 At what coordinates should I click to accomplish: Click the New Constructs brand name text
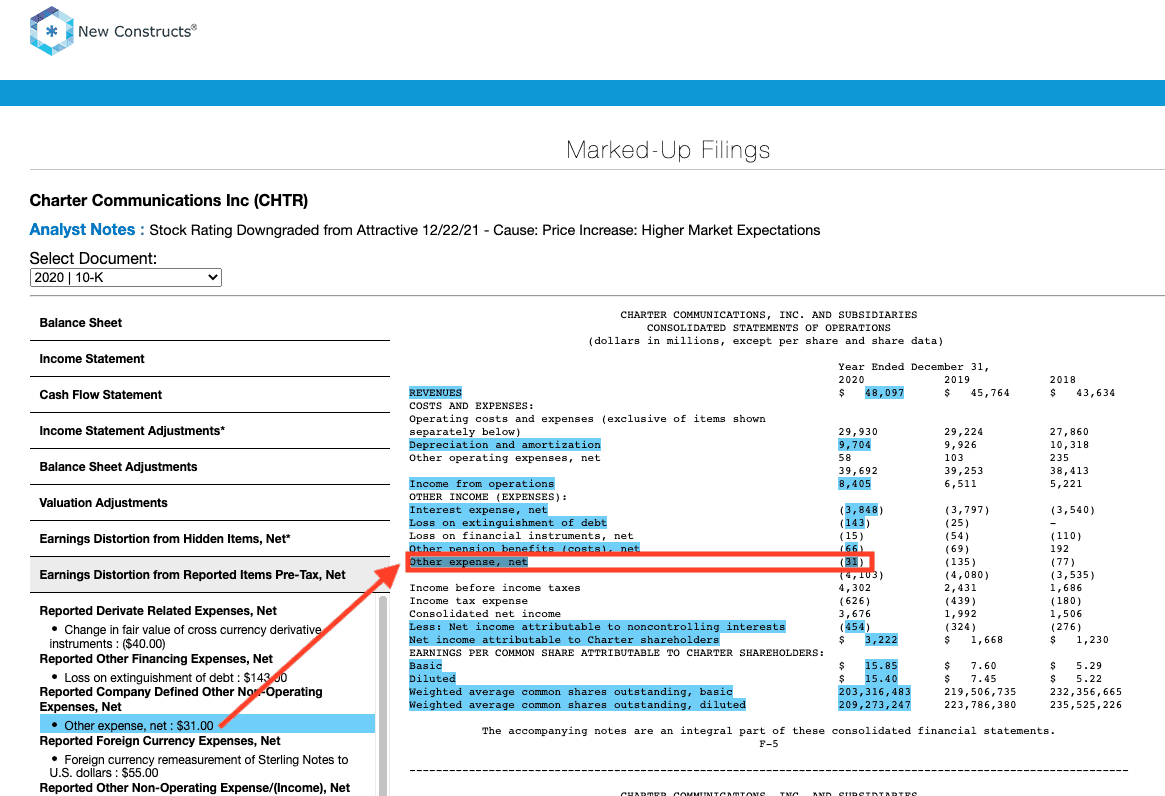tap(137, 31)
